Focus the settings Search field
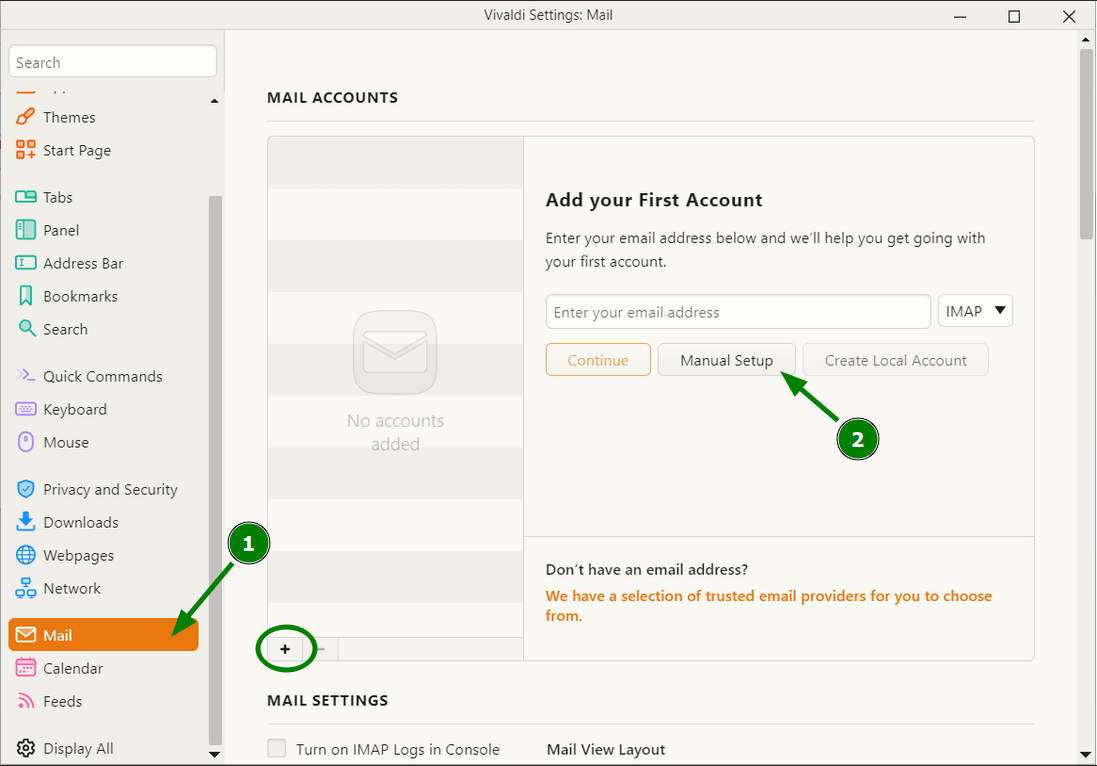Screen dimensions: 1097x766 click(113, 62)
